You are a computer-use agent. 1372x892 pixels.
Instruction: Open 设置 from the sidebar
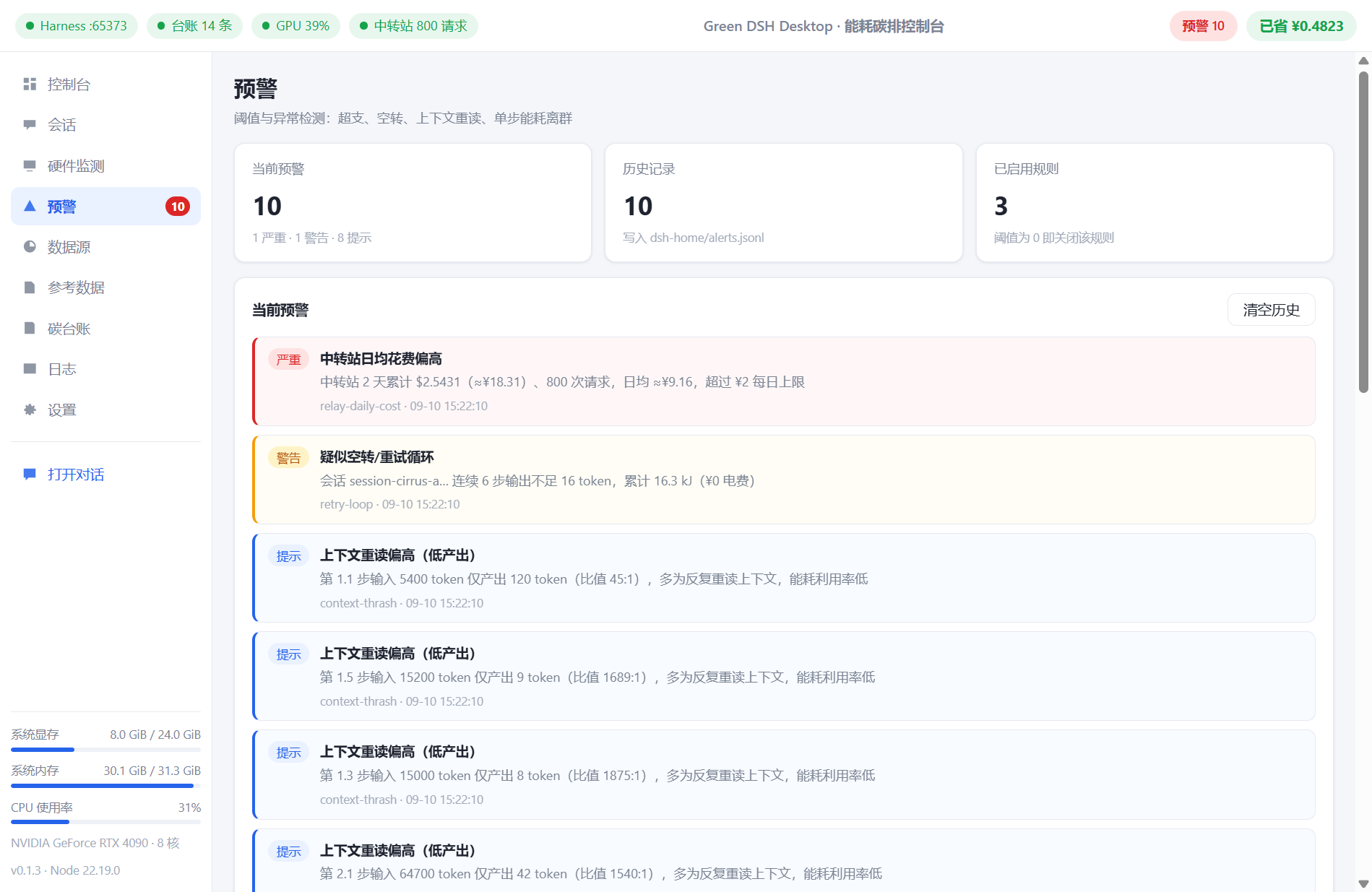click(x=105, y=410)
